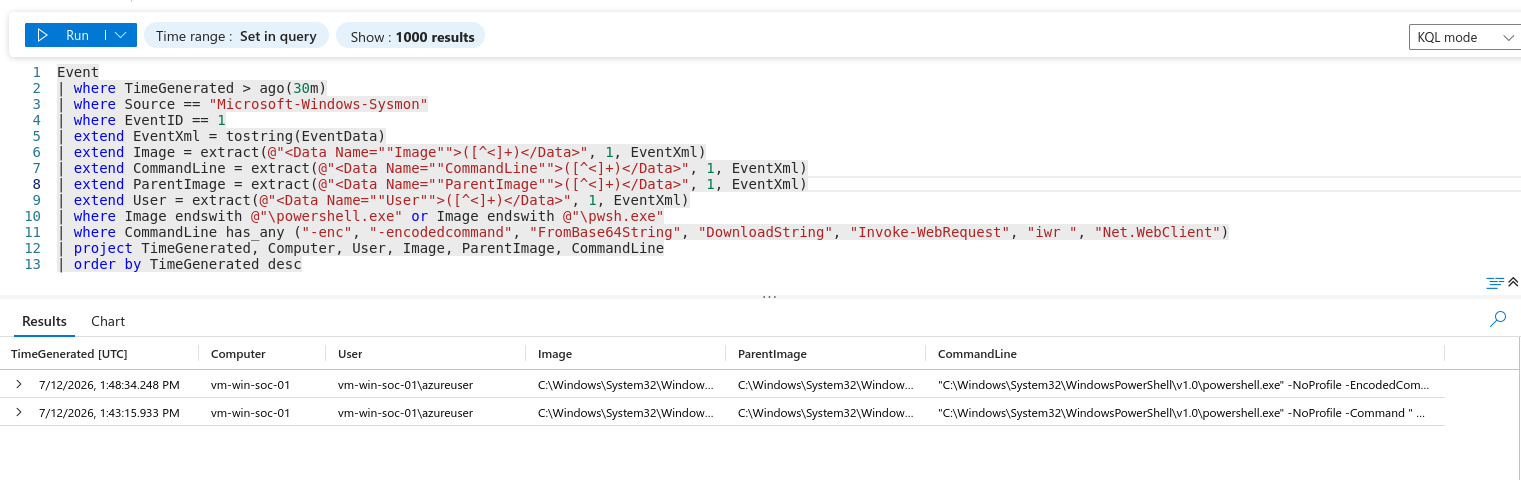This screenshot has width=1521, height=480.
Task: Click the -NoProfile -Command CommandLine cell
Action: point(1184,412)
